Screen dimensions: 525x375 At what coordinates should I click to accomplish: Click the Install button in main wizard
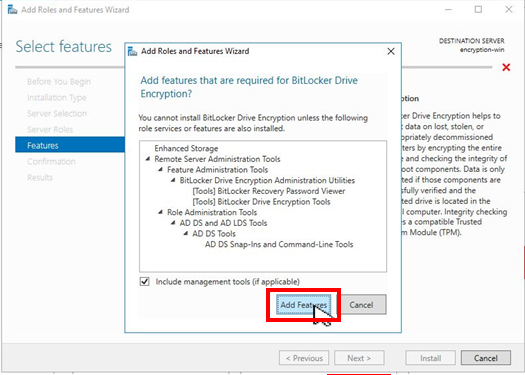pos(430,358)
